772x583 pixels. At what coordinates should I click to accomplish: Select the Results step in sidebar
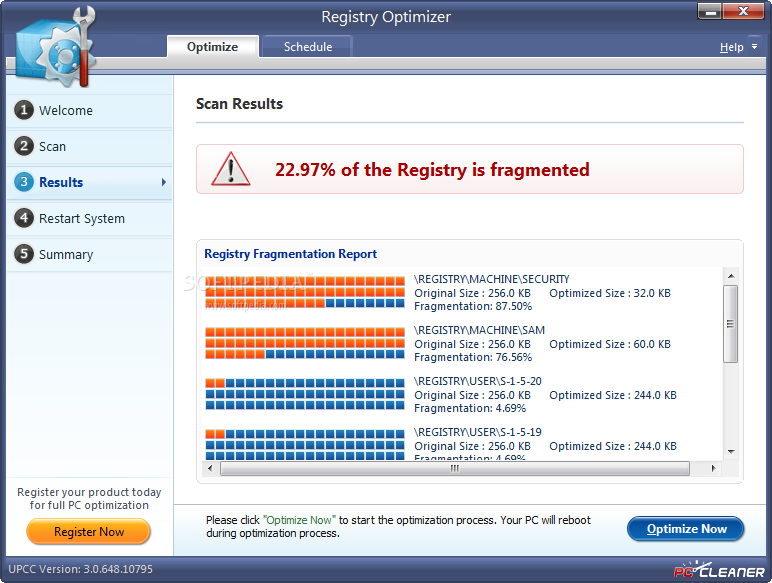90,182
